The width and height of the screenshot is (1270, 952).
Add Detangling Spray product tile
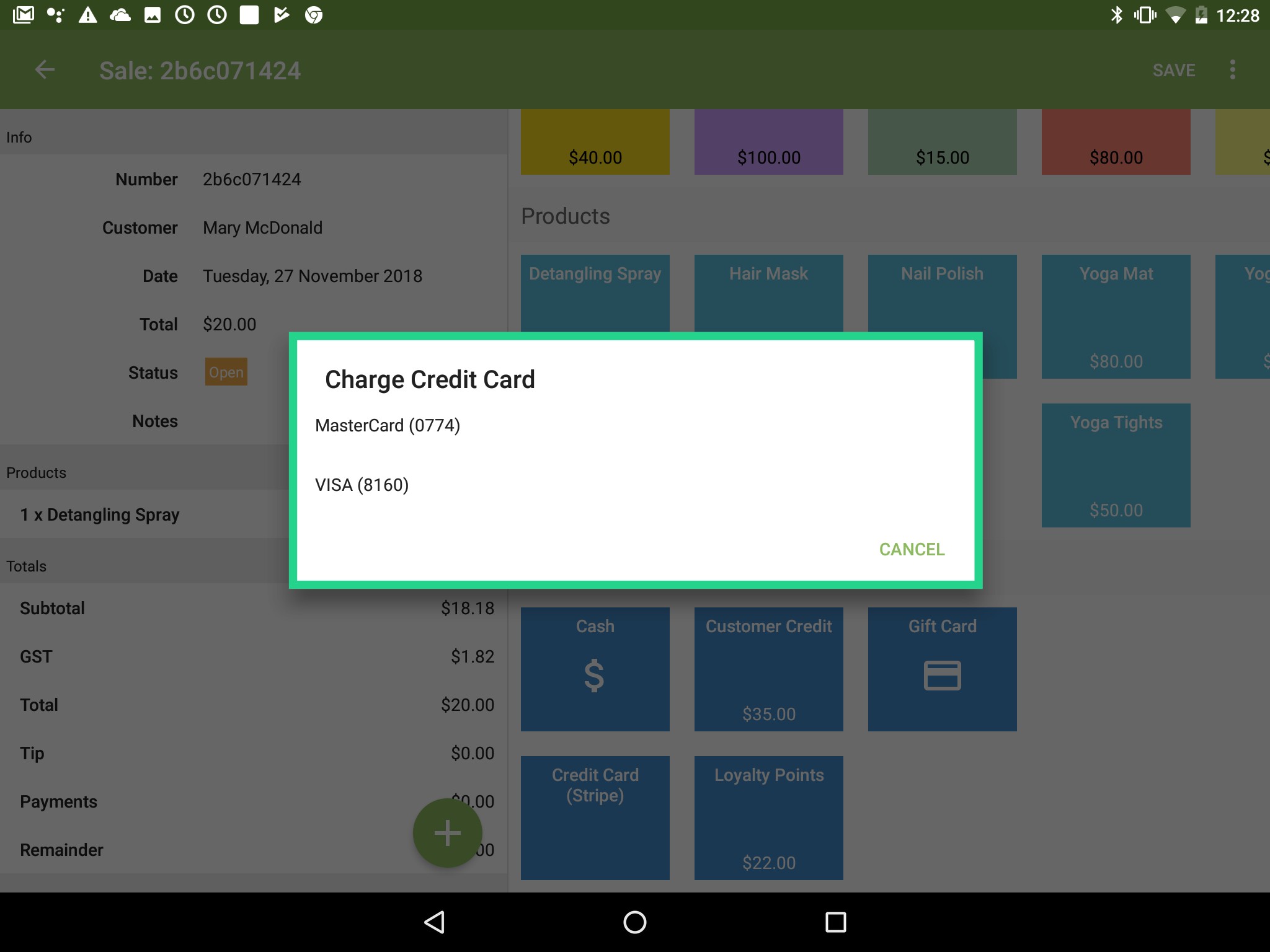coord(595,293)
